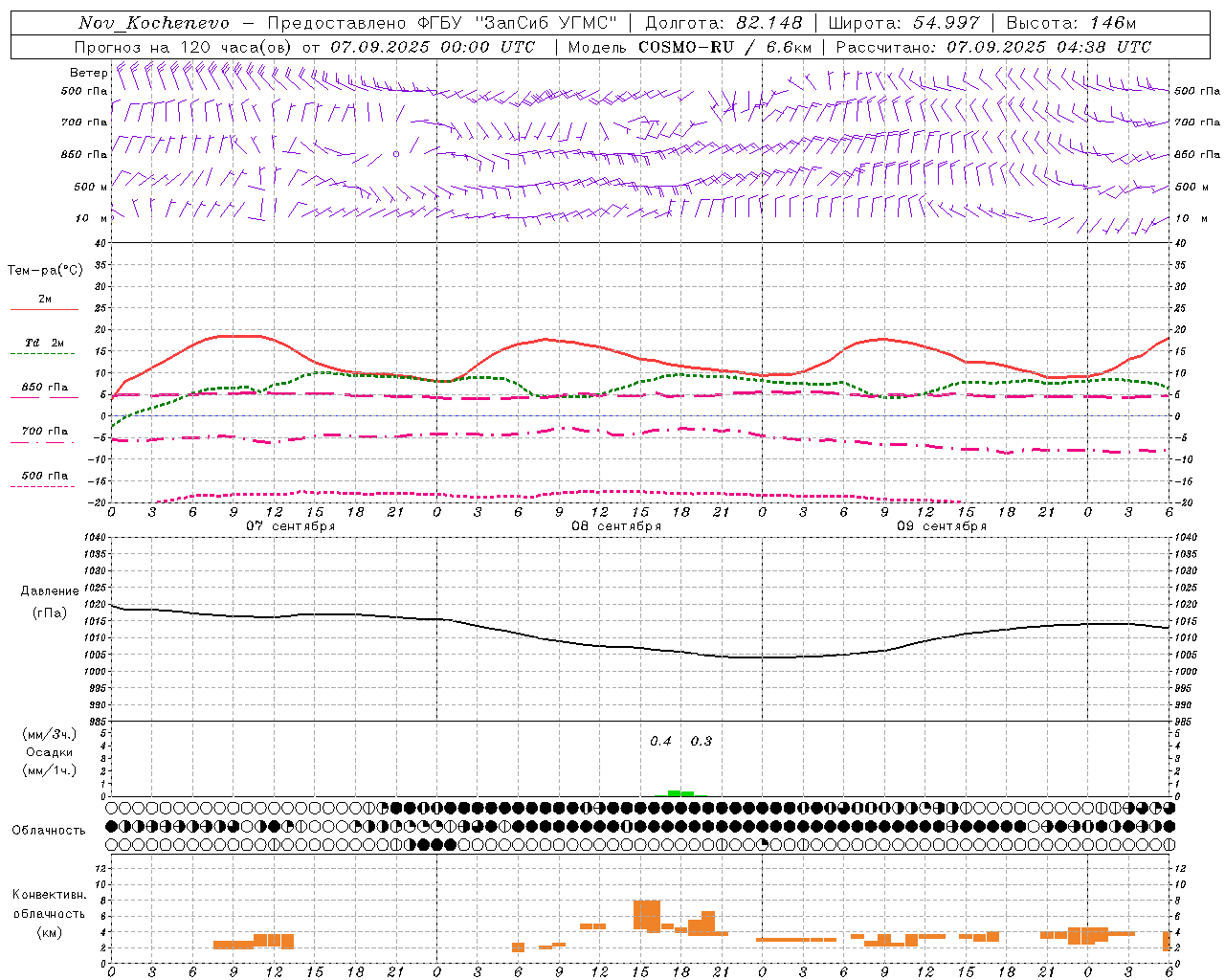Click the '2м' temperature legend entry
The height and width of the screenshot is (980, 1225).
coord(45,300)
